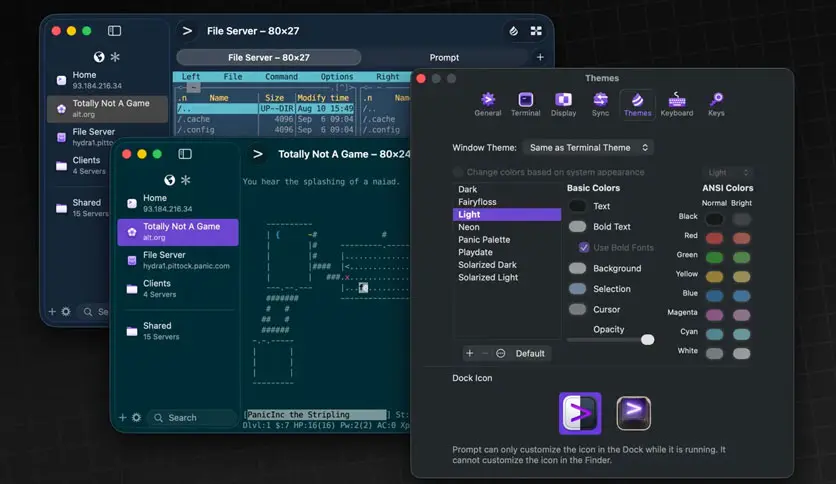Click the Default theme button

[x=530, y=353]
